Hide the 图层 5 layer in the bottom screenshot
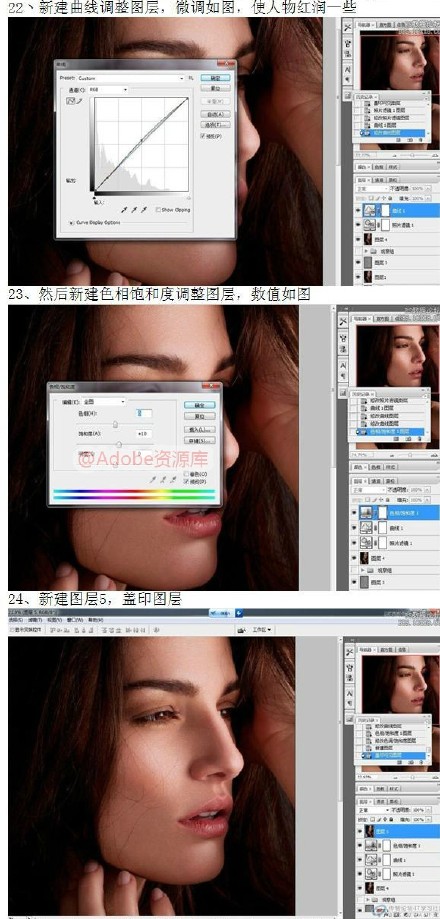 click(x=360, y=831)
